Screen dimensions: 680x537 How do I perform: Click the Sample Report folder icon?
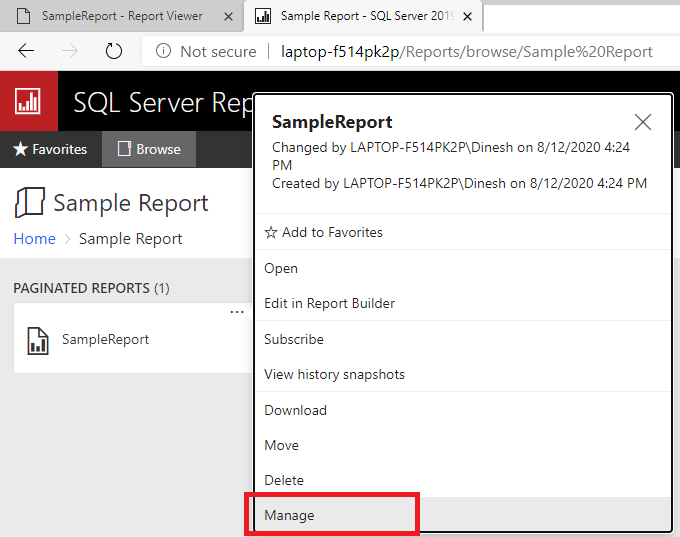tap(29, 203)
